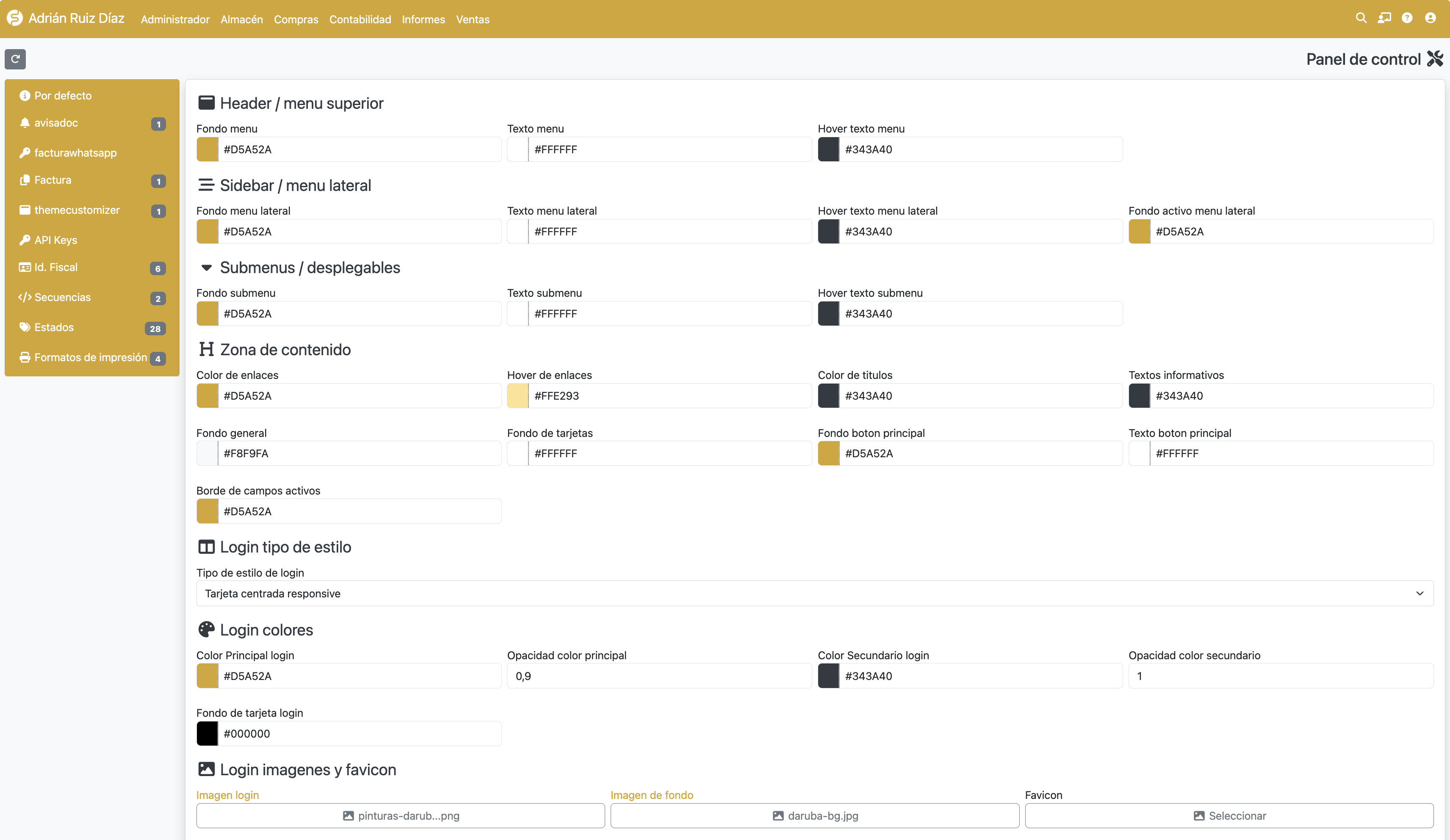1450x840 pixels.
Task: Click the Fondo activo menu lateral swatch
Action: pyautogui.click(x=1139, y=232)
